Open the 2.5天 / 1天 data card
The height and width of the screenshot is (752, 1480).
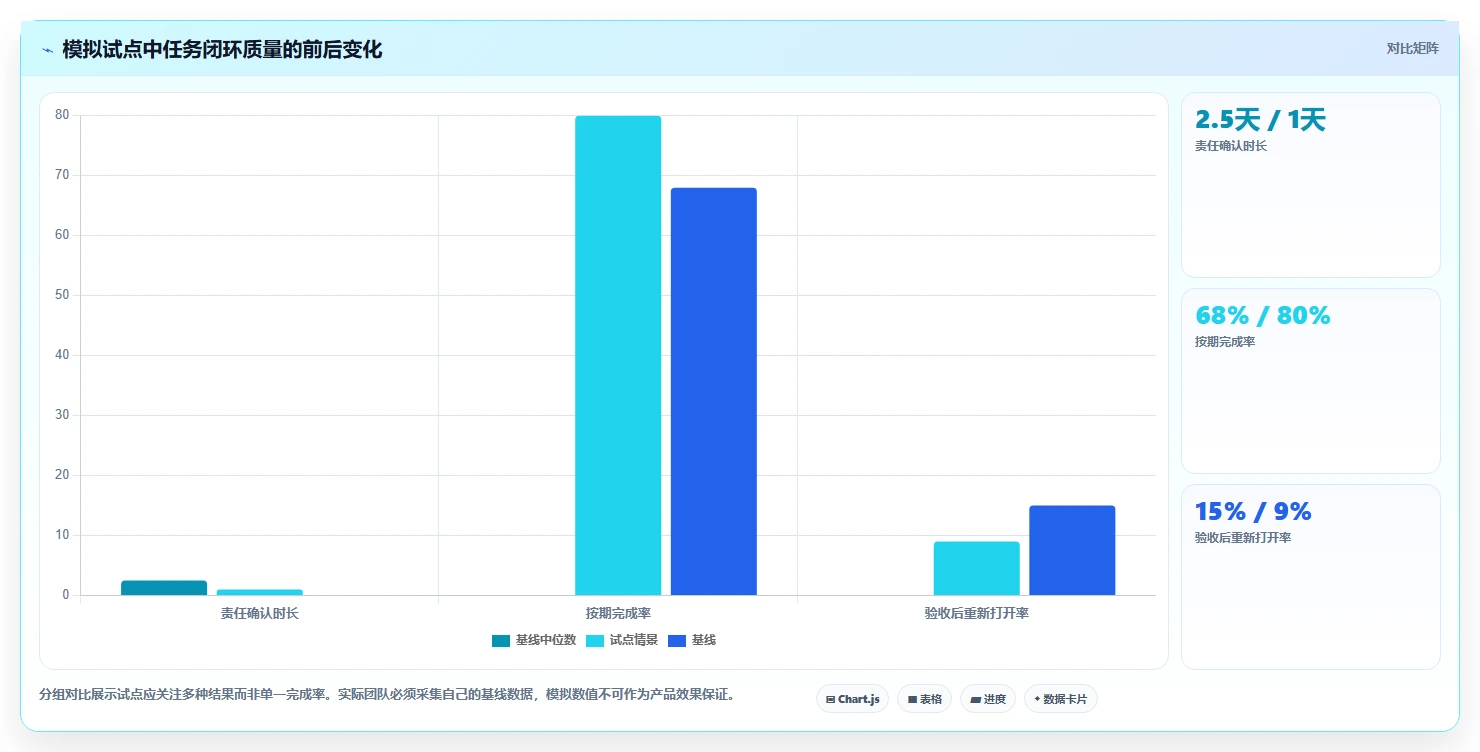click(x=1311, y=185)
